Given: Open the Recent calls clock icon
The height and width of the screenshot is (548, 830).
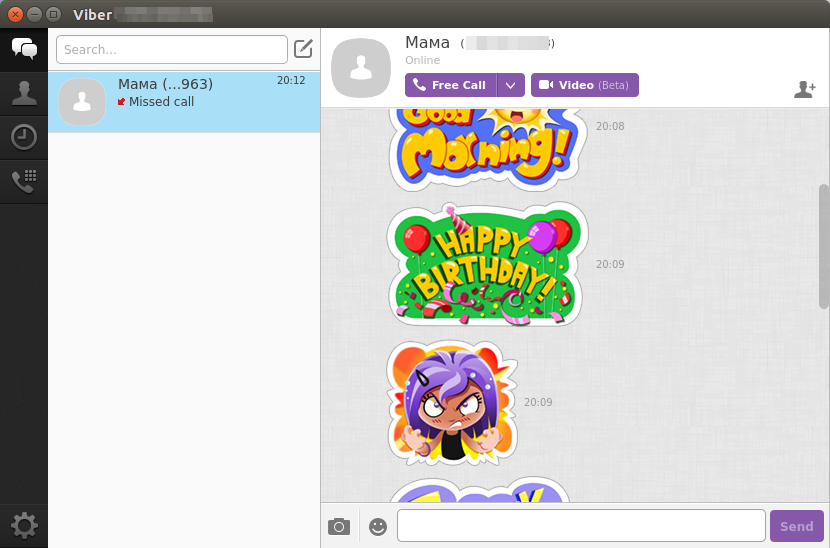Looking at the screenshot, I should 24,138.
